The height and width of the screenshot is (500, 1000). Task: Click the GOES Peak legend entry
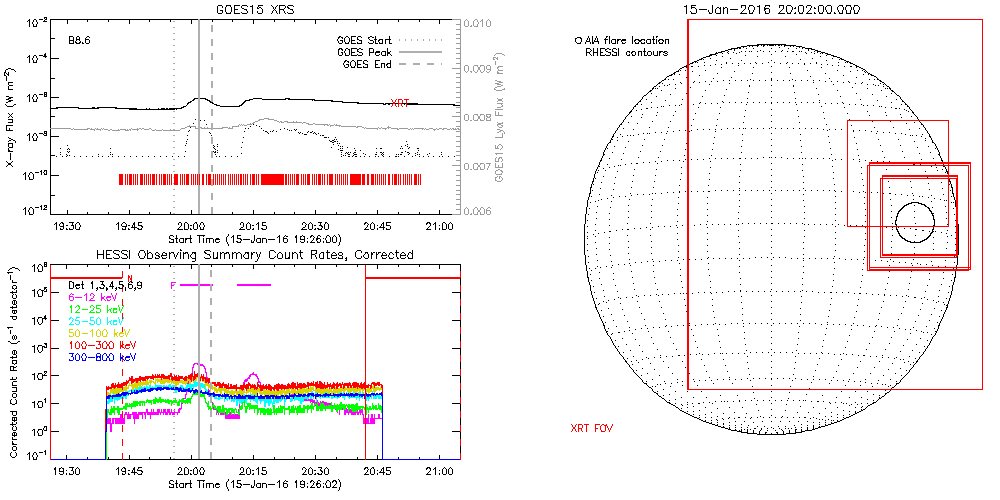coord(365,52)
